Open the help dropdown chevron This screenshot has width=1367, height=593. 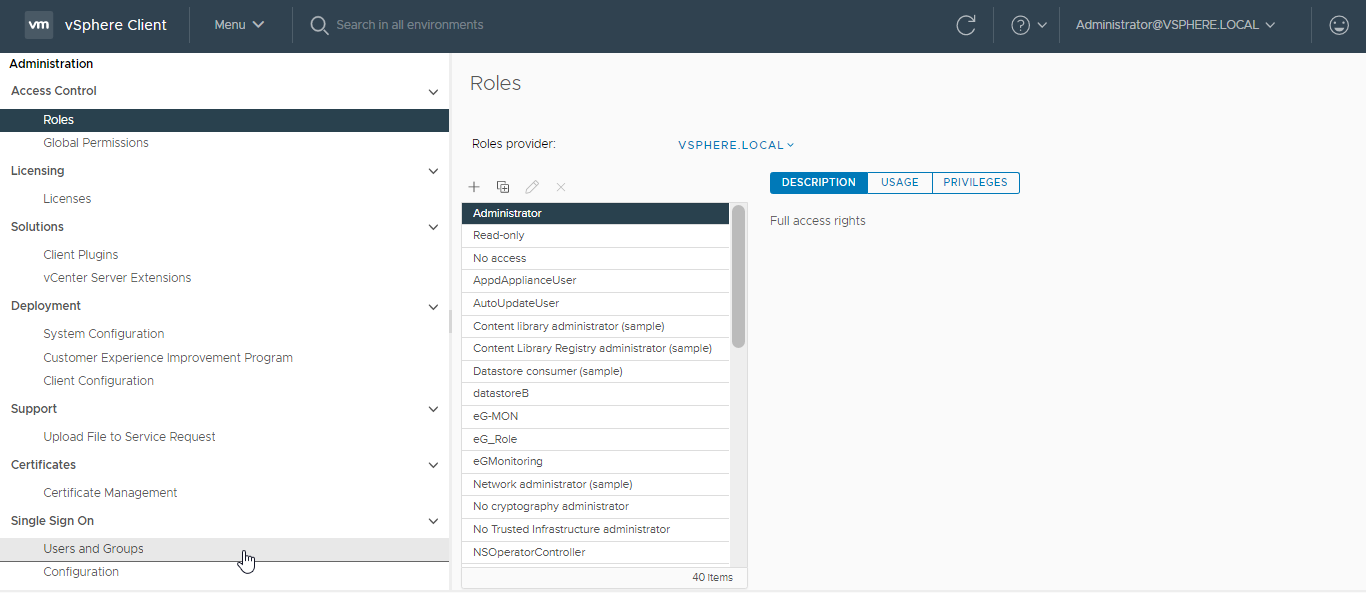click(x=1042, y=25)
